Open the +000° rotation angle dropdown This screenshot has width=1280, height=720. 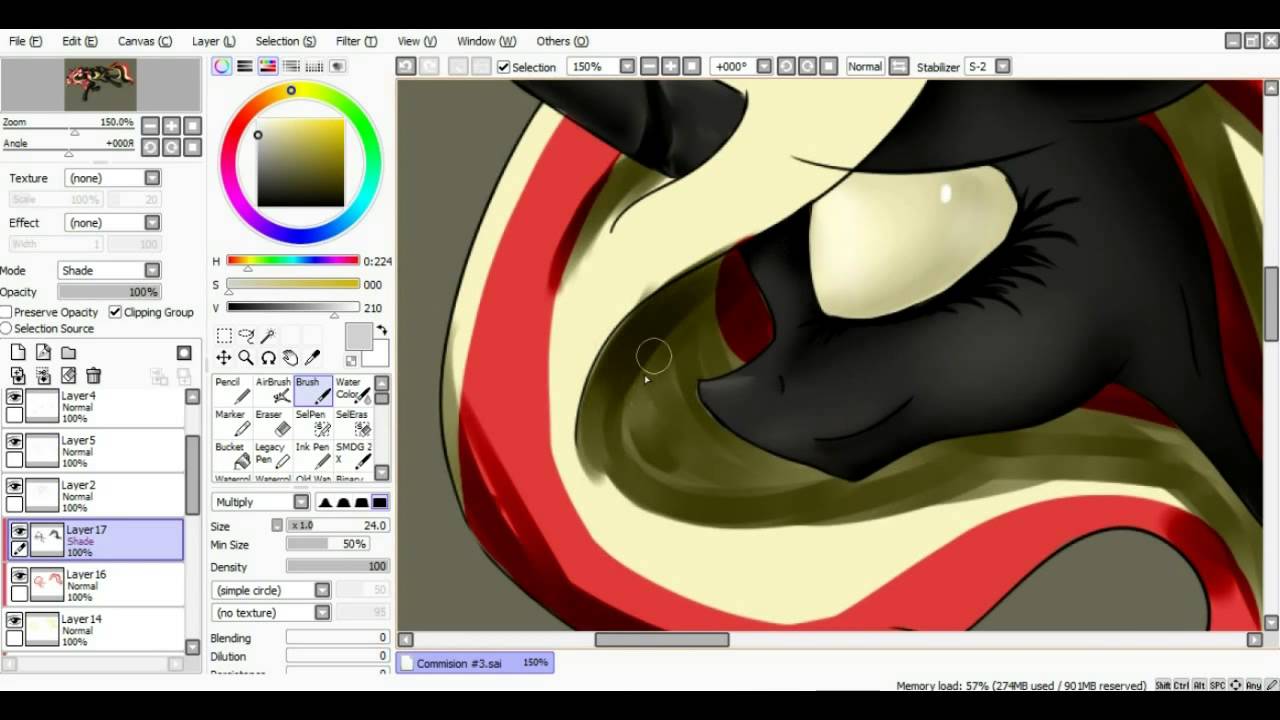[x=741, y=66]
